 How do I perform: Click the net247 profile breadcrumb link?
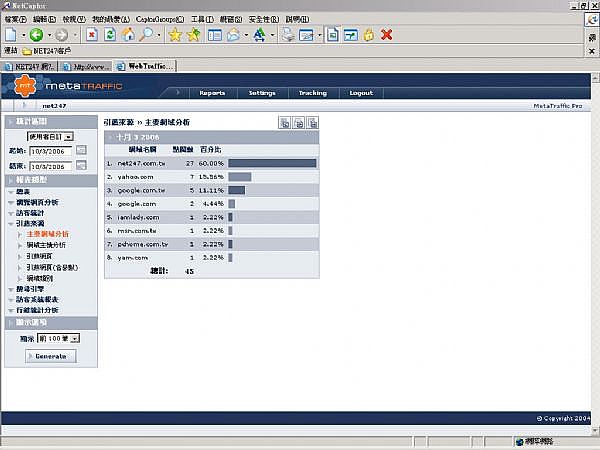[x=54, y=106]
